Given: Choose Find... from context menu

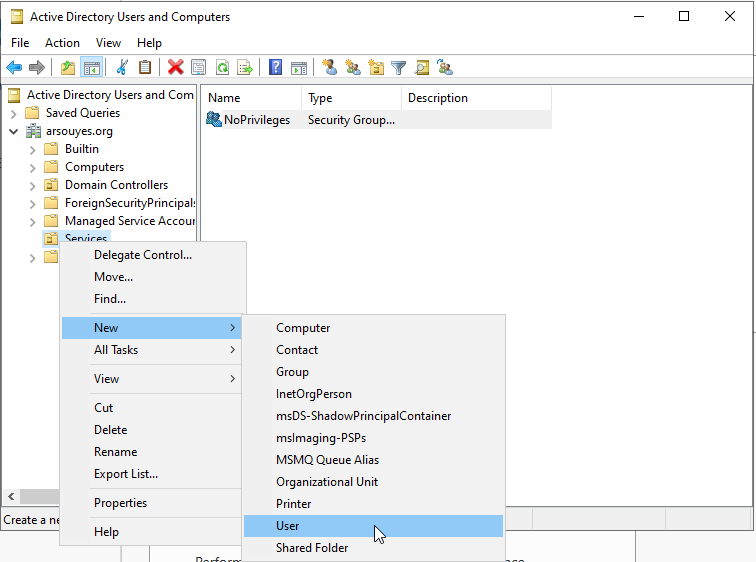Looking at the screenshot, I should pyautogui.click(x=151, y=299).
